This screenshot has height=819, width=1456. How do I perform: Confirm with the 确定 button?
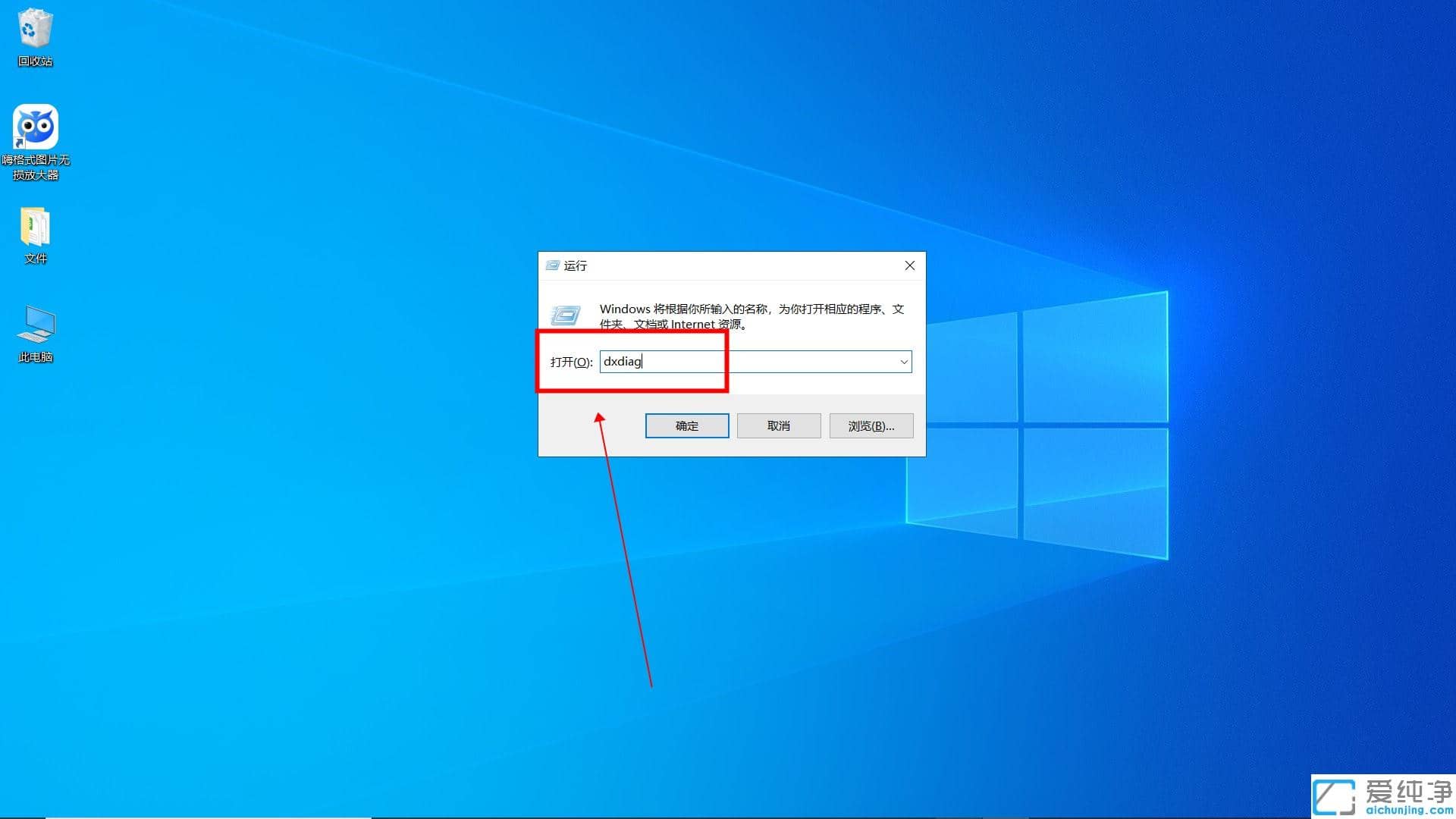[687, 425]
